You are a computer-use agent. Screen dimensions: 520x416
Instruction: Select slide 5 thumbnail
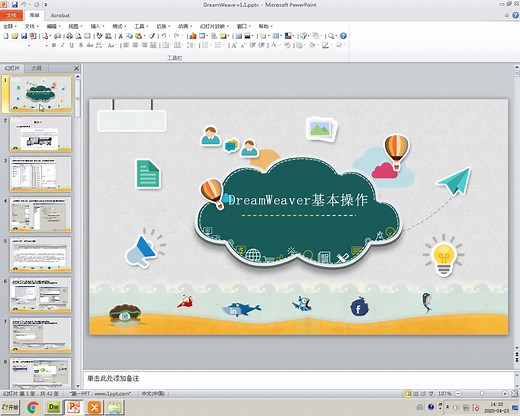coord(40,255)
